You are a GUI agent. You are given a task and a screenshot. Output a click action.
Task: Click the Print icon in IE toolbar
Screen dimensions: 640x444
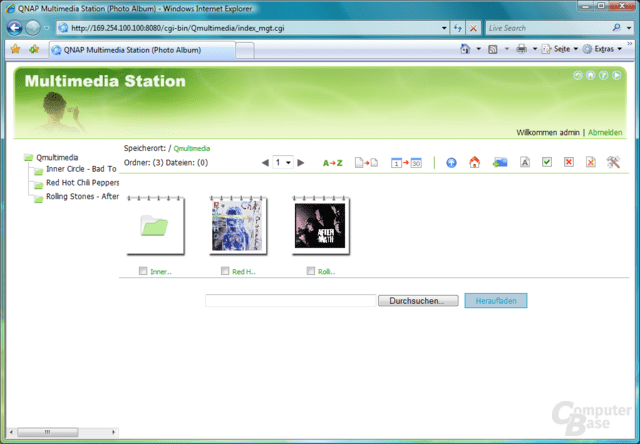[521, 49]
